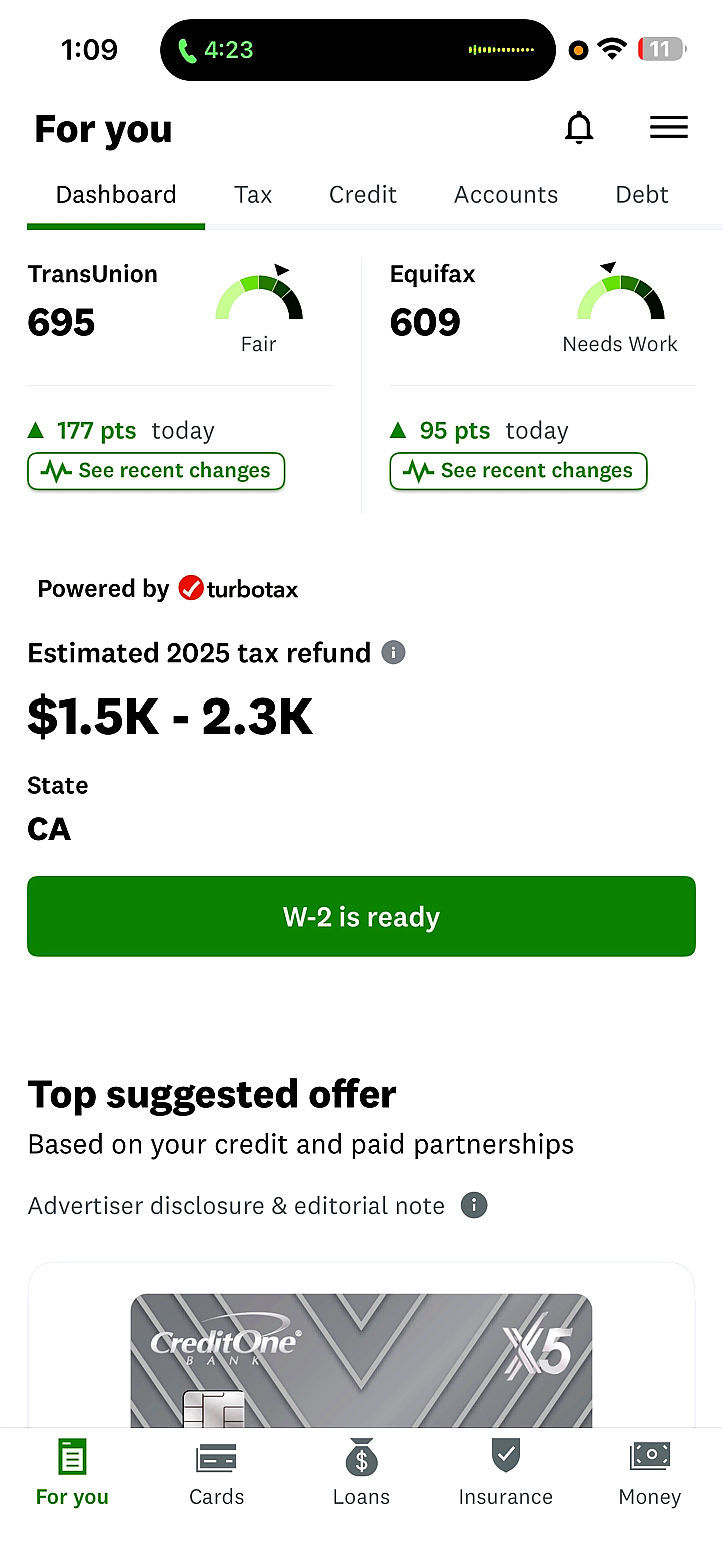Select the Accounts tab
Screen dimensions: 723x1568
point(506,195)
